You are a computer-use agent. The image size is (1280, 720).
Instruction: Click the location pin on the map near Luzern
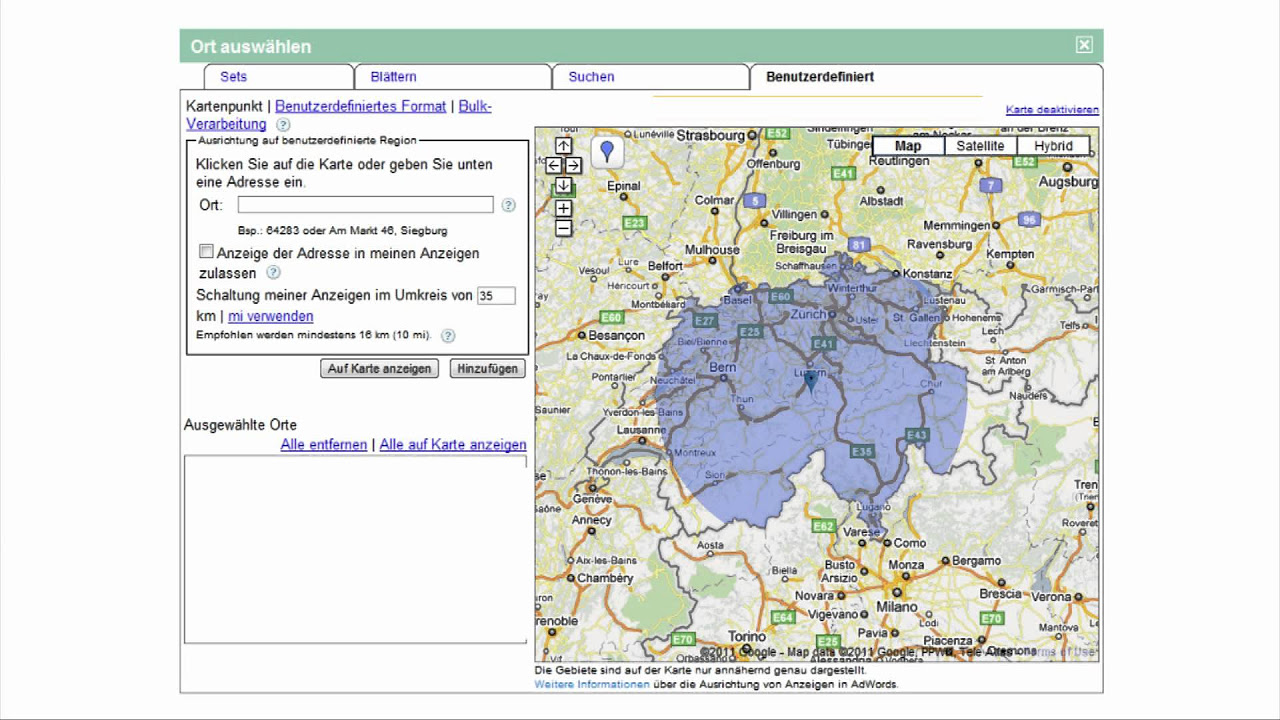point(810,380)
